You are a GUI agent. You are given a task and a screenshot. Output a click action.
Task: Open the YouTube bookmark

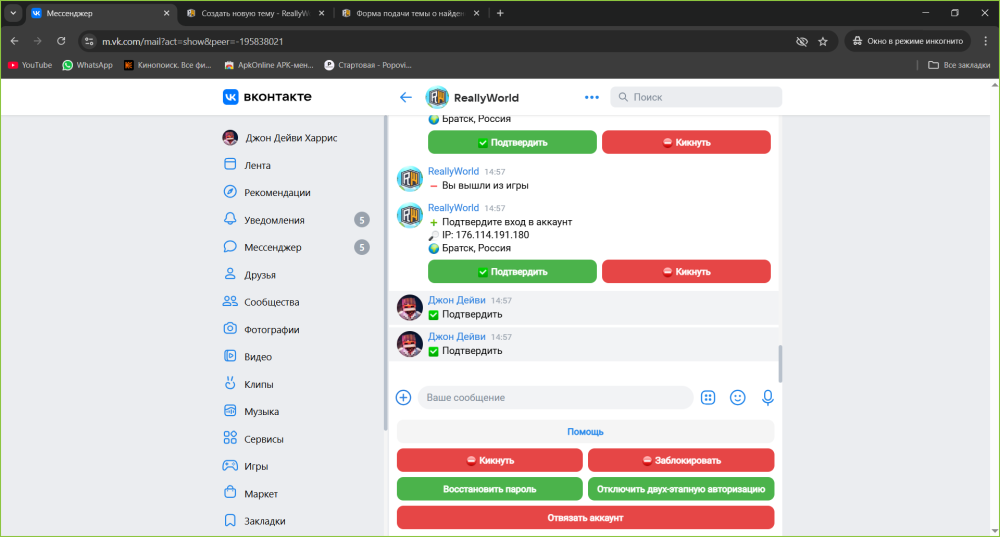[30, 65]
